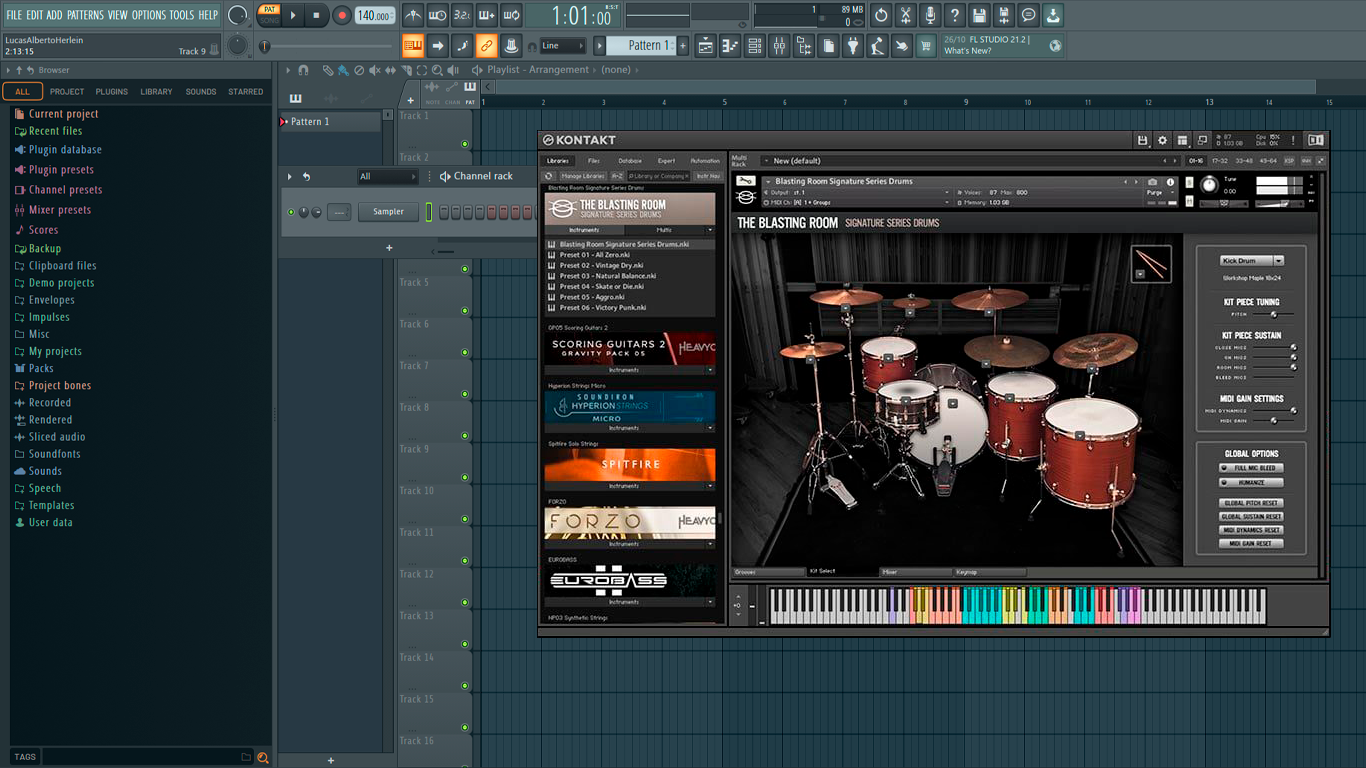The image size is (1366, 768).
Task: Click the plugin picker plug icon
Action: tap(853, 46)
